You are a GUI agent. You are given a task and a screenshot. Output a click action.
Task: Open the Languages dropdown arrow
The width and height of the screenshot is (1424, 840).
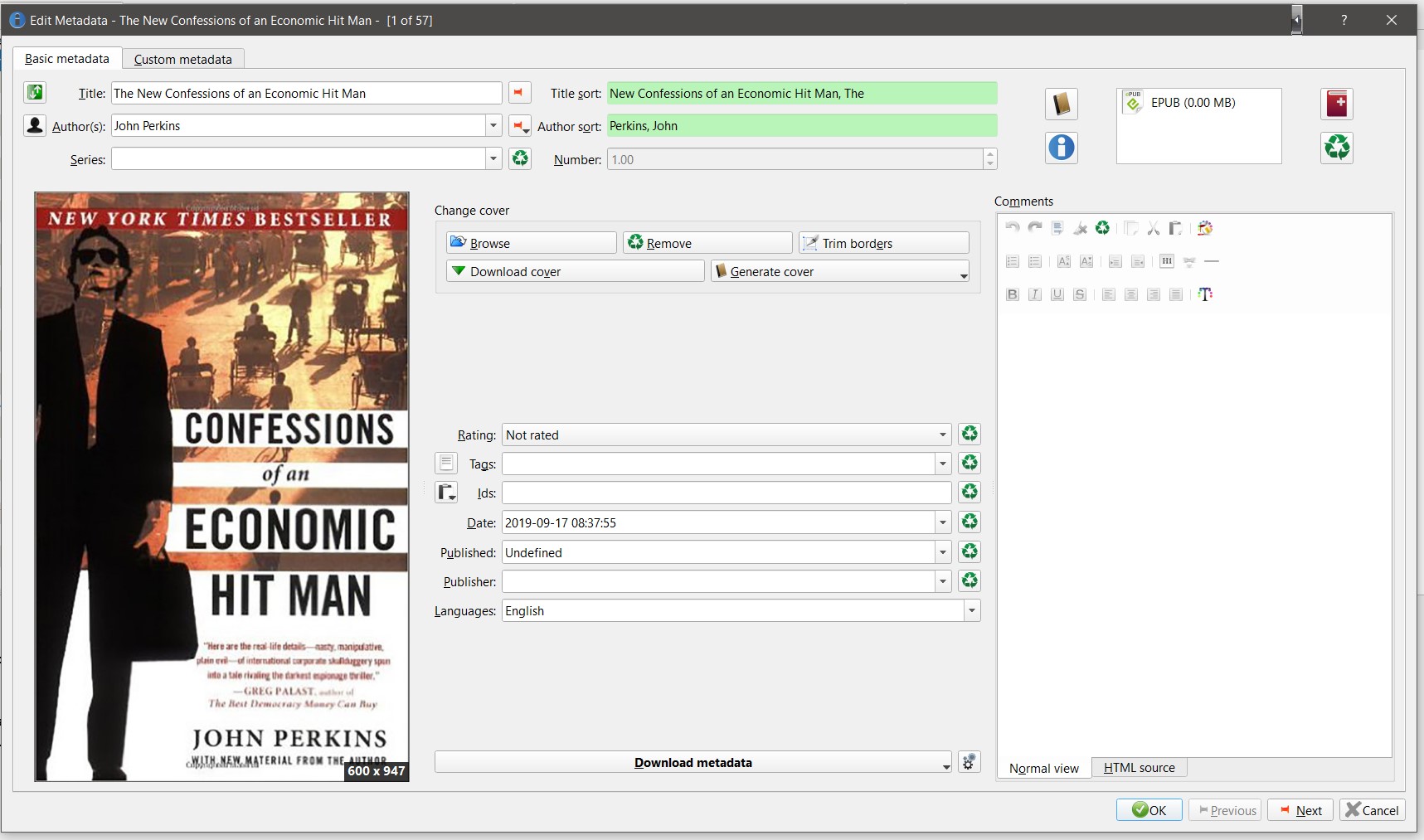pos(971,611)
